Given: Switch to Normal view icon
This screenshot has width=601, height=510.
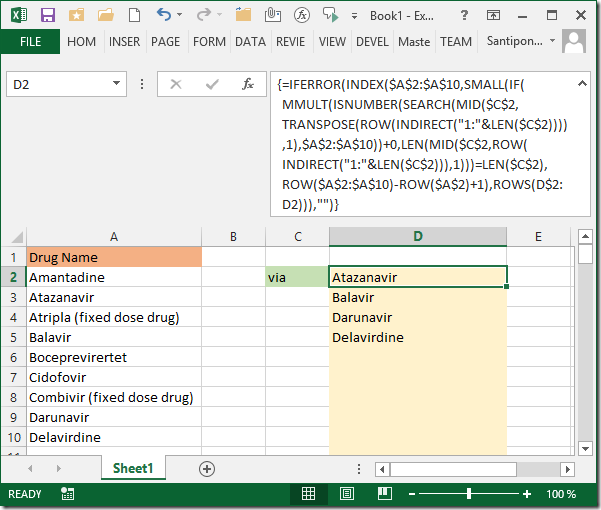Looking at the screenshot, I should 309,494.
